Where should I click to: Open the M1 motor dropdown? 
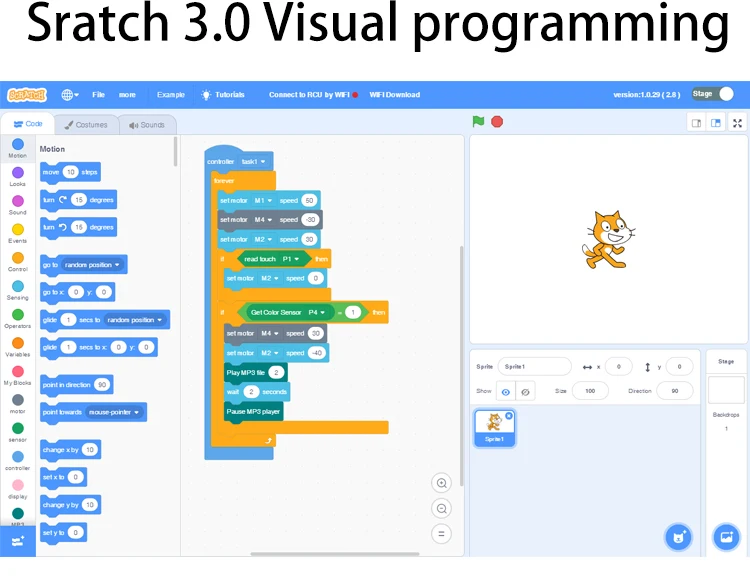[263, 200]
